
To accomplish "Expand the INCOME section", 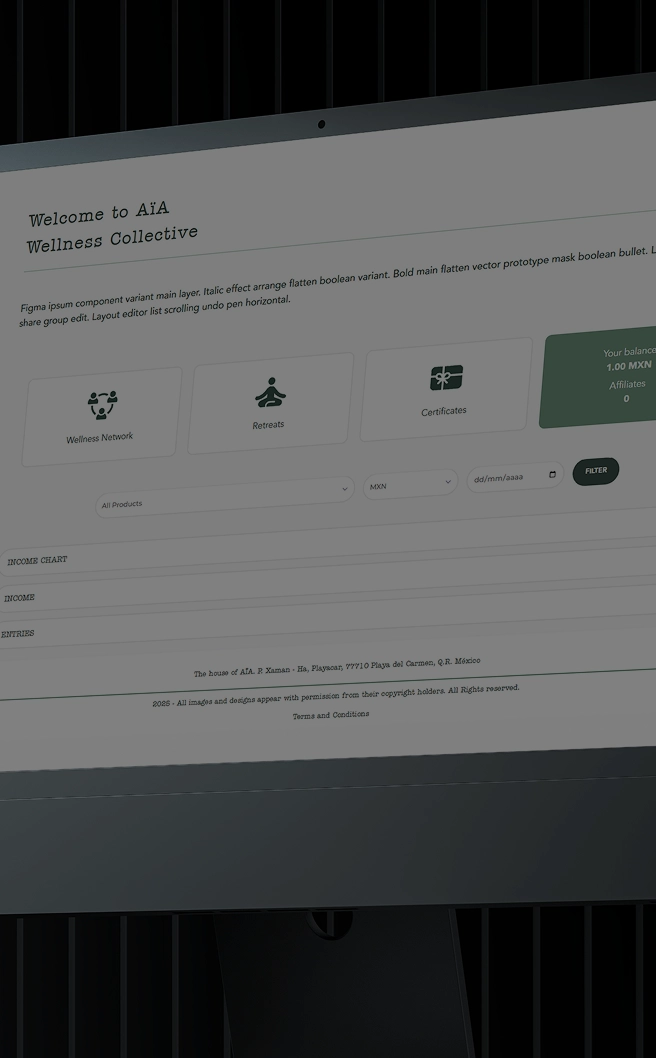I will pos(20,598).
